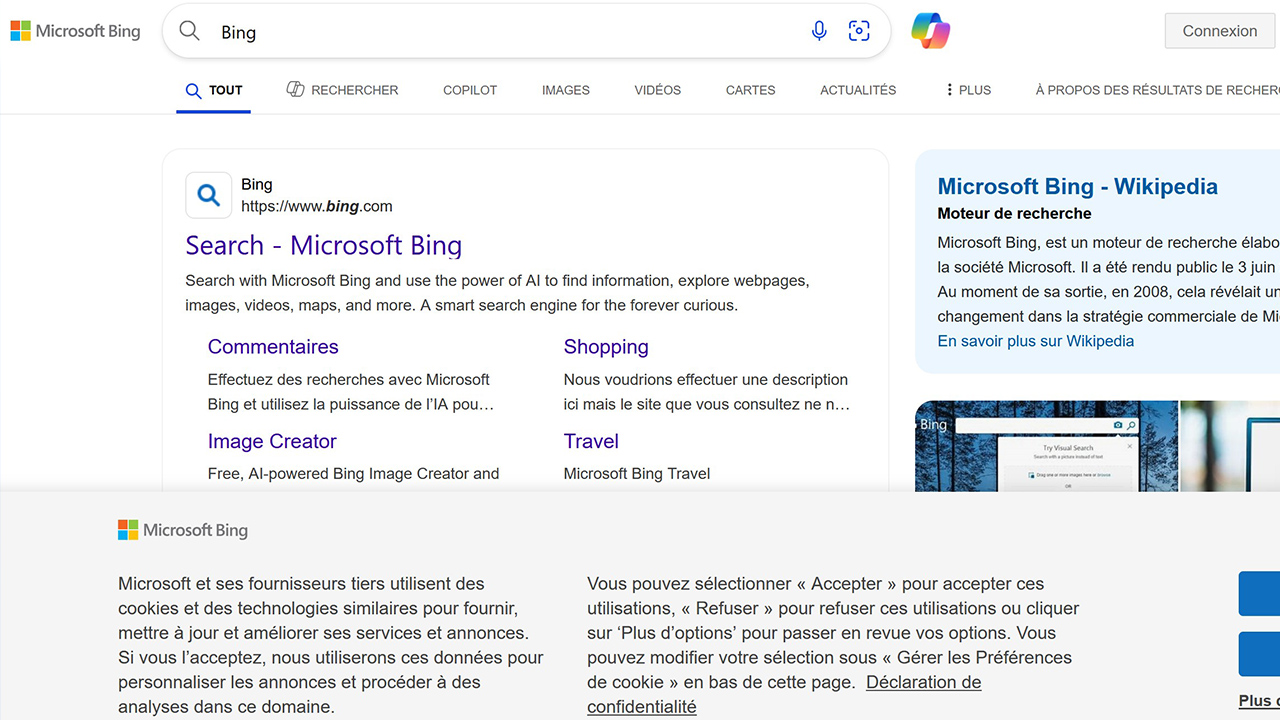Click the Microsoft Bing logo in the footer

[x=183, y=530]
